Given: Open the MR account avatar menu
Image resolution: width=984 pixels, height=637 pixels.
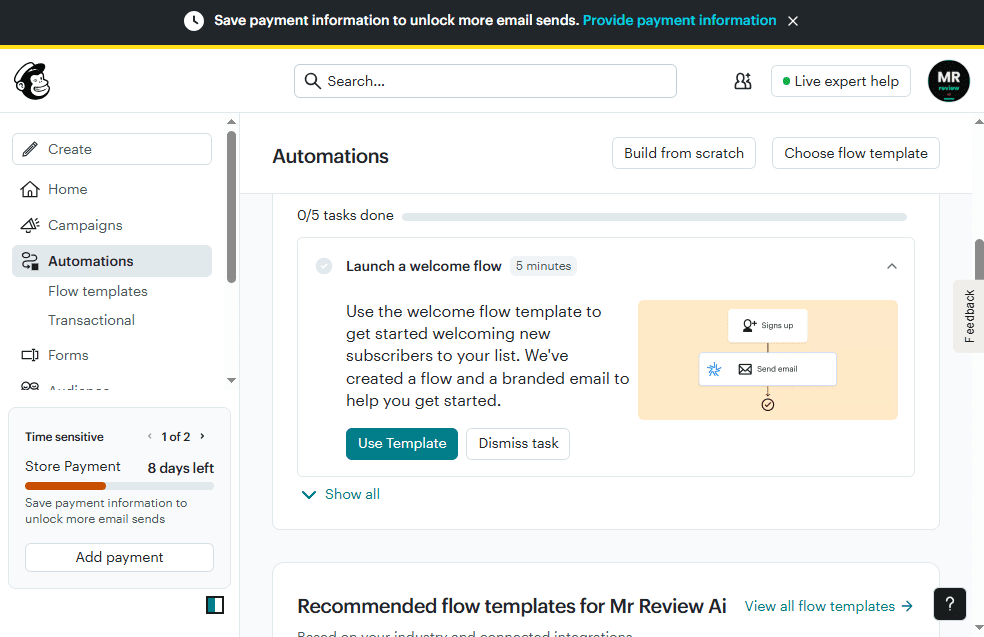Looking at the screenshot, I should point(948,81).
